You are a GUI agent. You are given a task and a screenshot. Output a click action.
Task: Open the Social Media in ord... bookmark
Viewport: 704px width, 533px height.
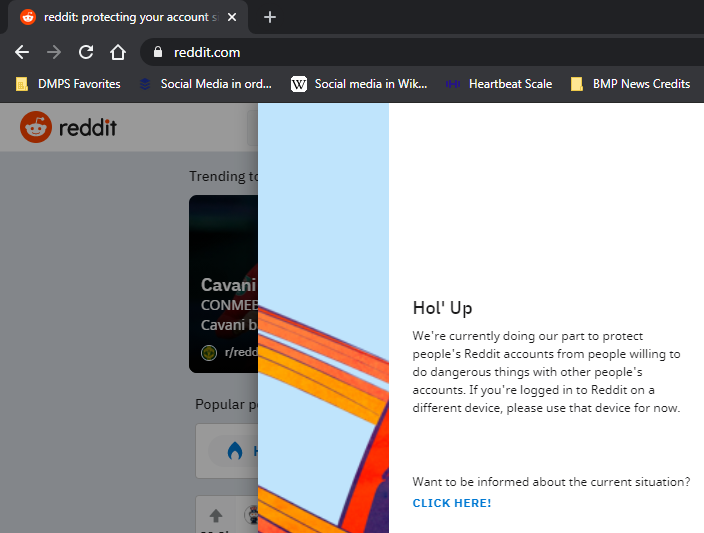click(206, 84)
